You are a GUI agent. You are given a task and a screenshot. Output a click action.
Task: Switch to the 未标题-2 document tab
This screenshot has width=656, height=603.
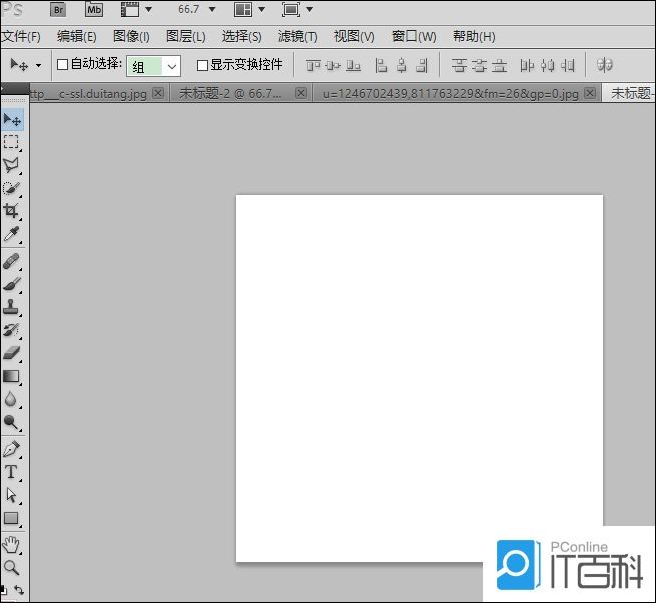click(x=230, y=93)
